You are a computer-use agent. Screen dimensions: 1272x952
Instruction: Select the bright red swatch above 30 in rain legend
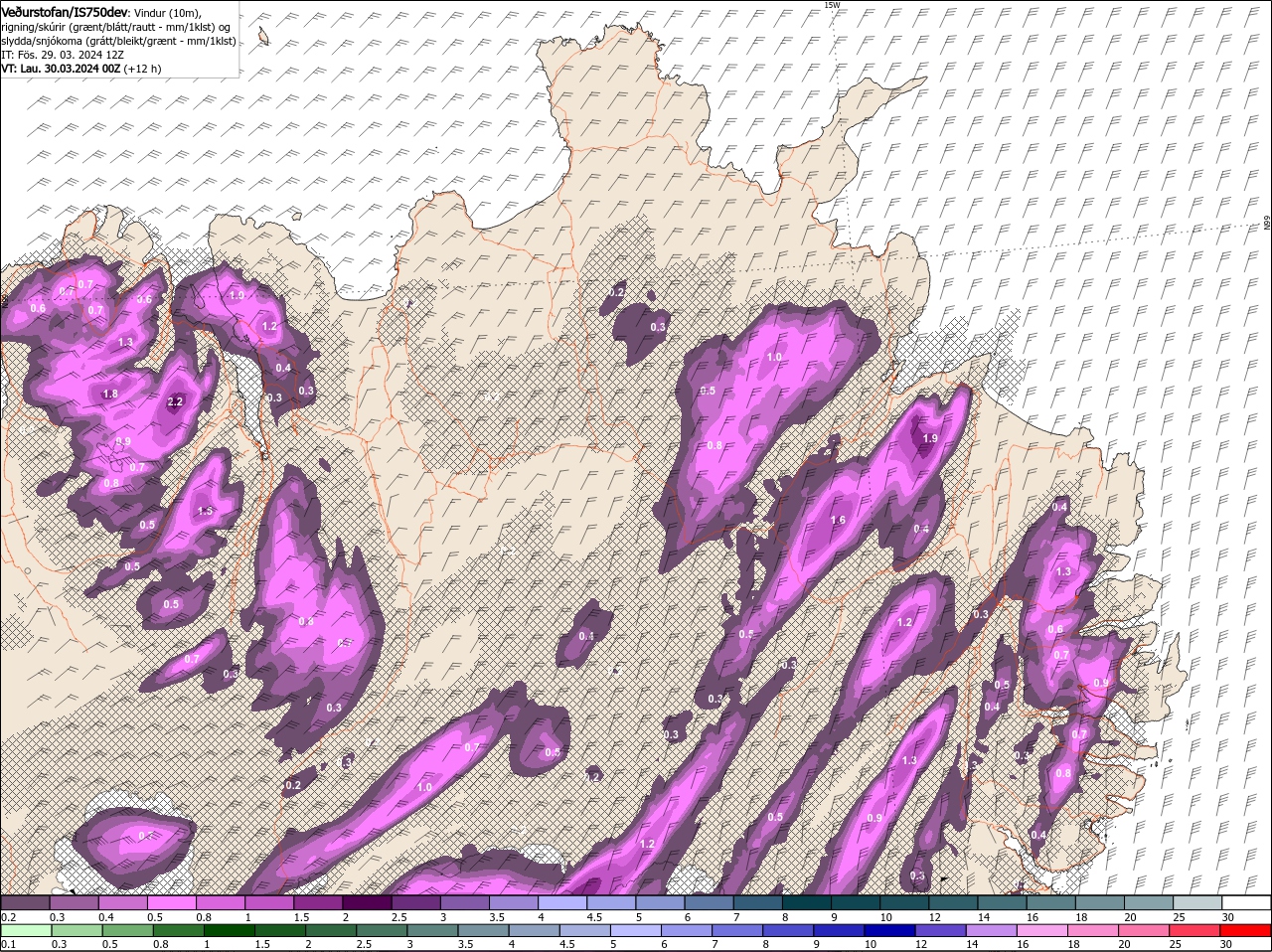[1247, 930]
